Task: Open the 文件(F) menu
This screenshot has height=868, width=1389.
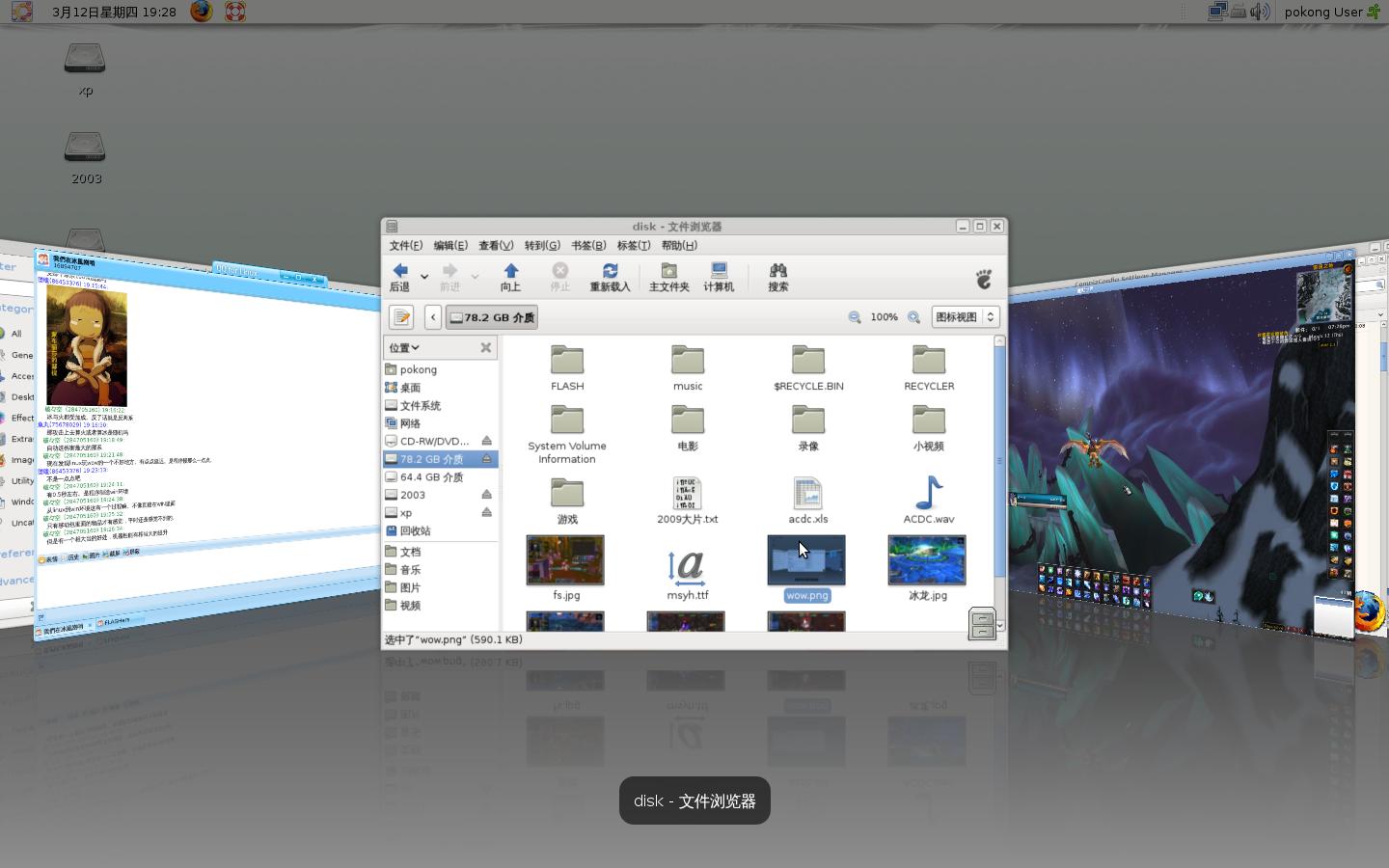Action: pyautogui.click(x=406, y=246)
